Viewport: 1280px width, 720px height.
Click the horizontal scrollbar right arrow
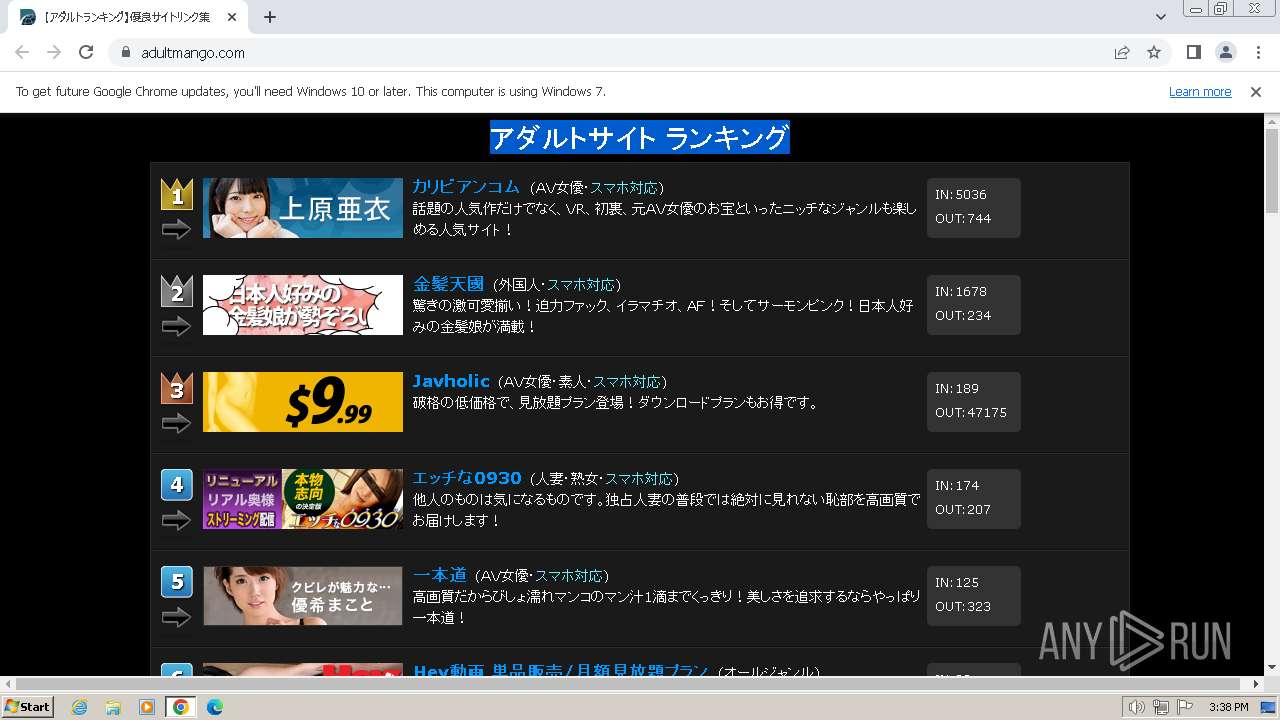pos(1256,684)
